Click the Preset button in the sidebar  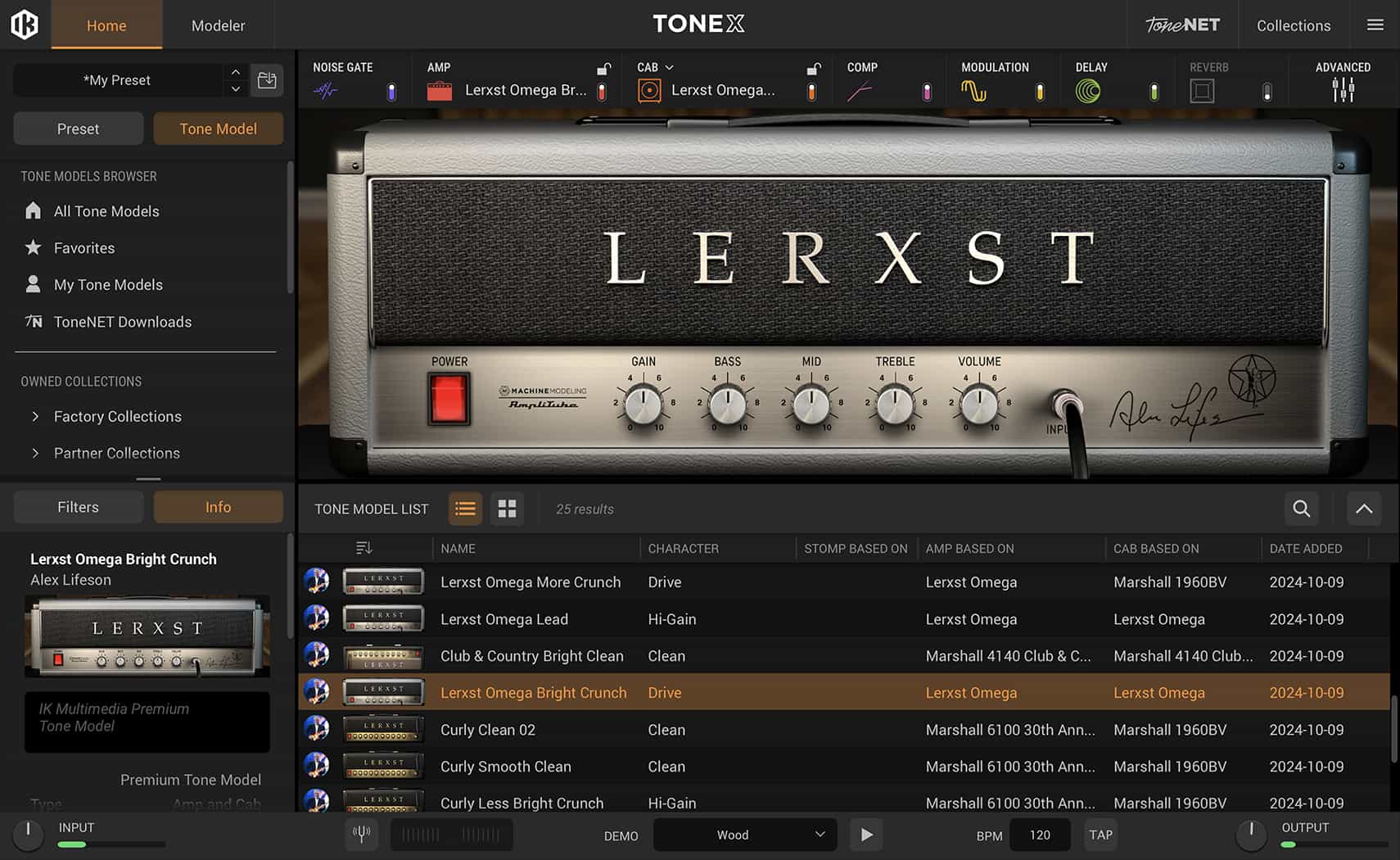pyautogui.click(x=78, y=129)
